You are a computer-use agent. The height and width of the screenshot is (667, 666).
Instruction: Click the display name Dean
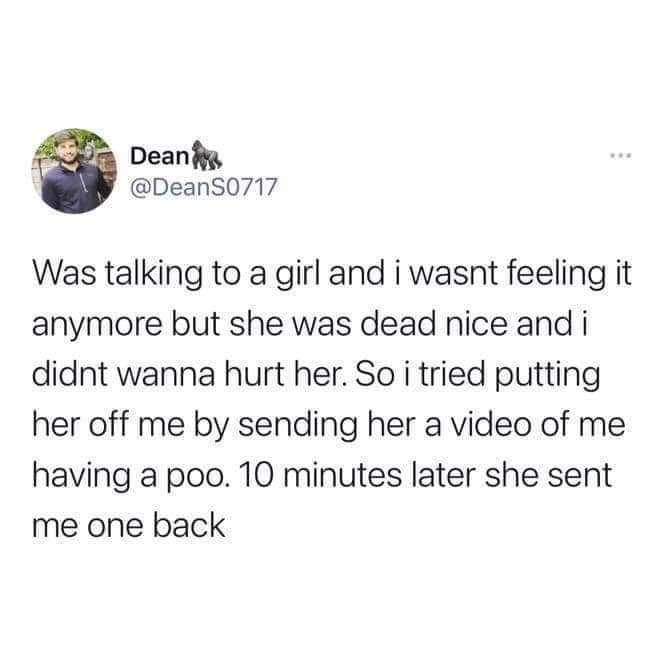pyautogui.click(x=159, y=156)
